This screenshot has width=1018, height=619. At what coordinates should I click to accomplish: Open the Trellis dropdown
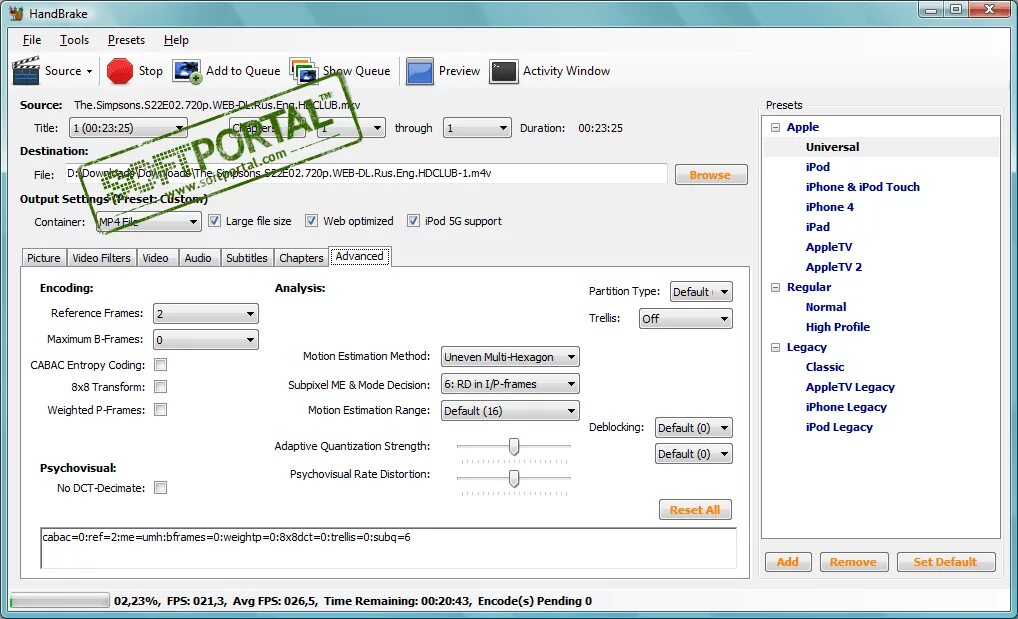coord(686,318)
